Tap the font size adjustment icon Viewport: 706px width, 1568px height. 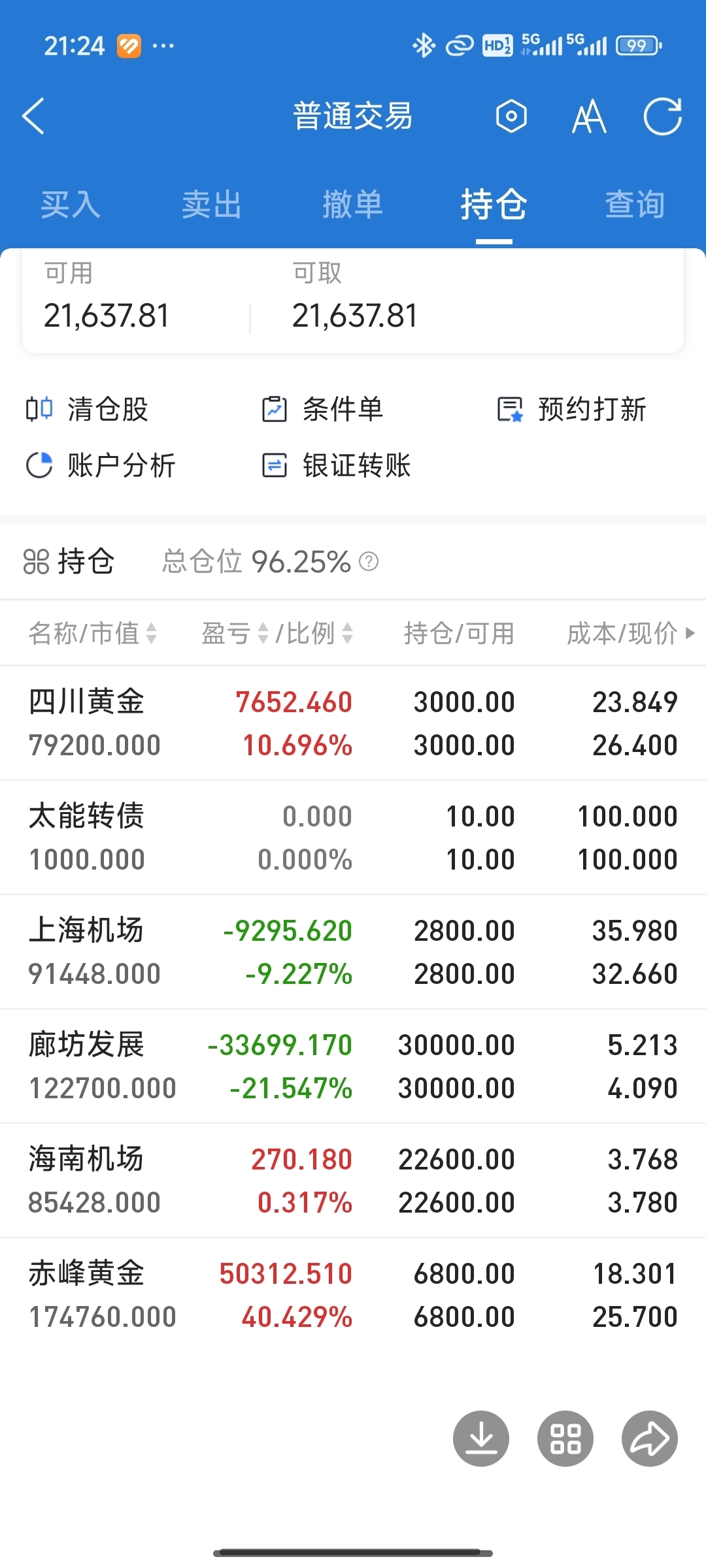589,116
